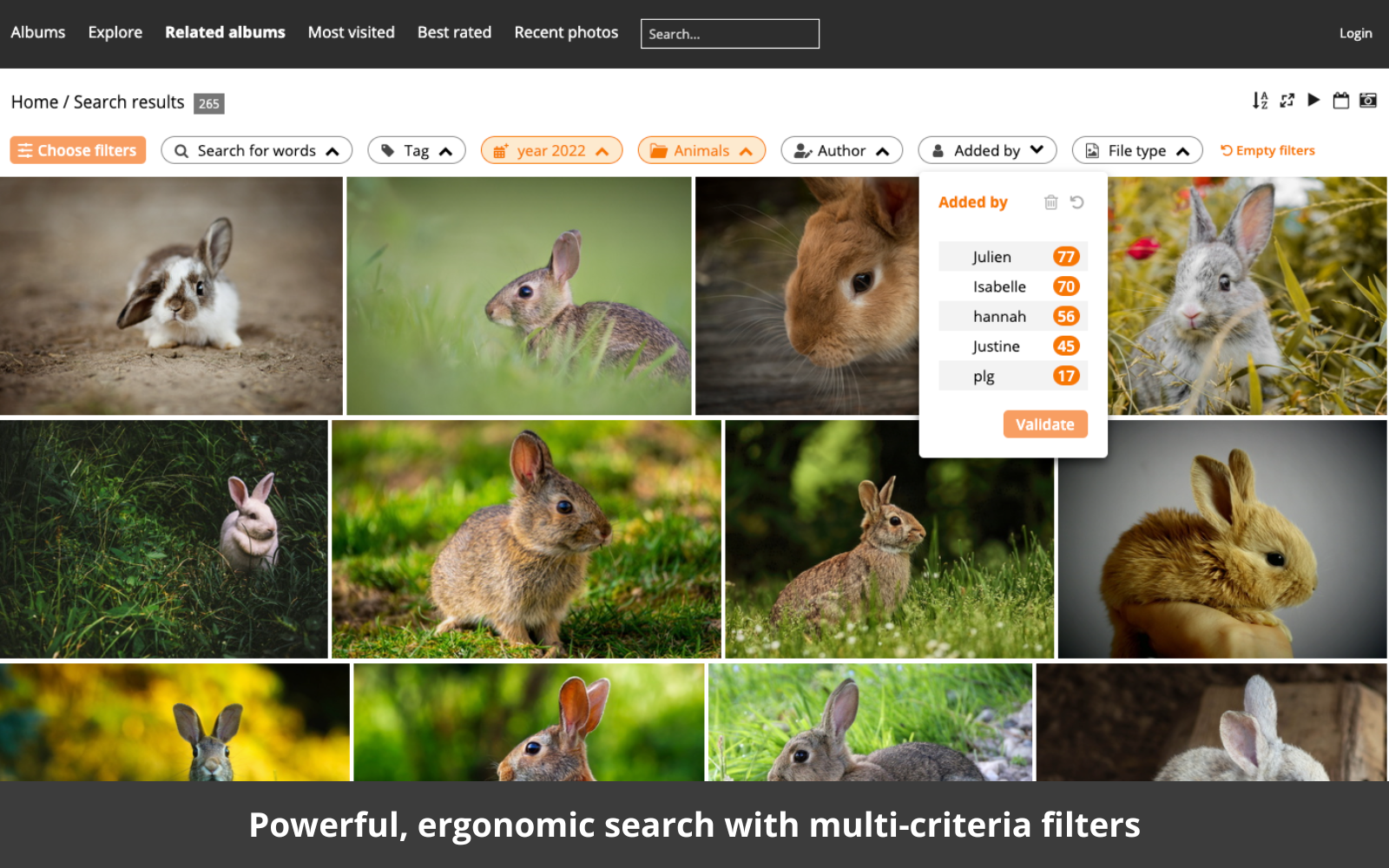Select the Justine filter showing 45 count
The image size is (1389, 868).
pyautogui.click(x=1012, y=345)
